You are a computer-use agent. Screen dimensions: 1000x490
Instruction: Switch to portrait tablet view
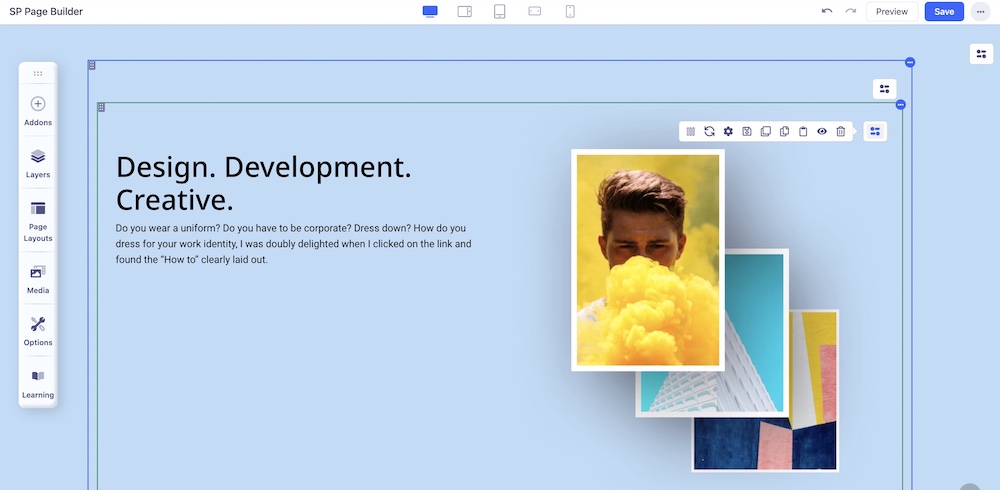click(499, 11)
